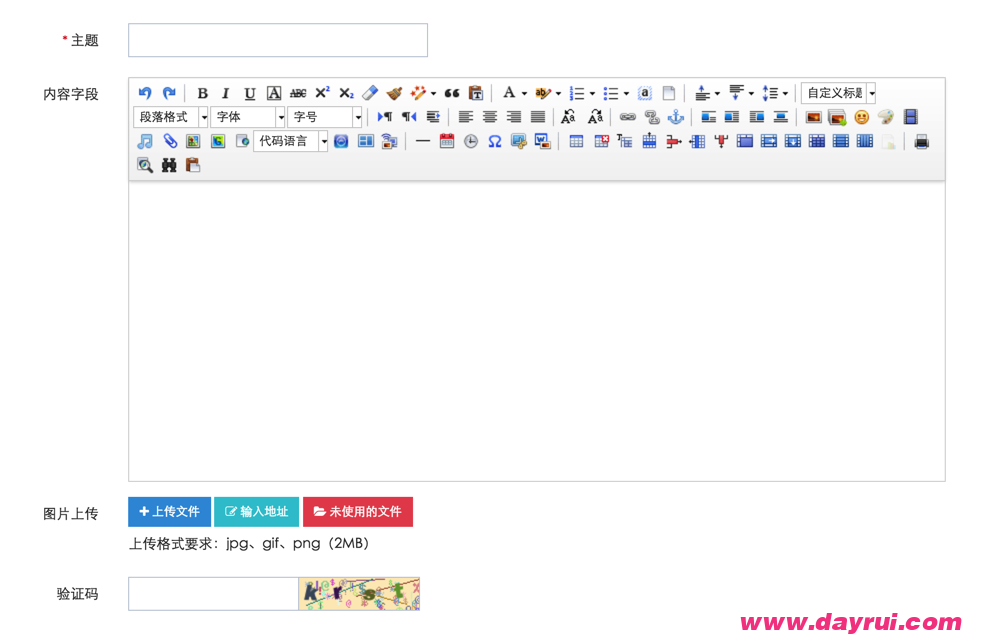Insert a table
981x639 pixels.
tap(576, 141)
